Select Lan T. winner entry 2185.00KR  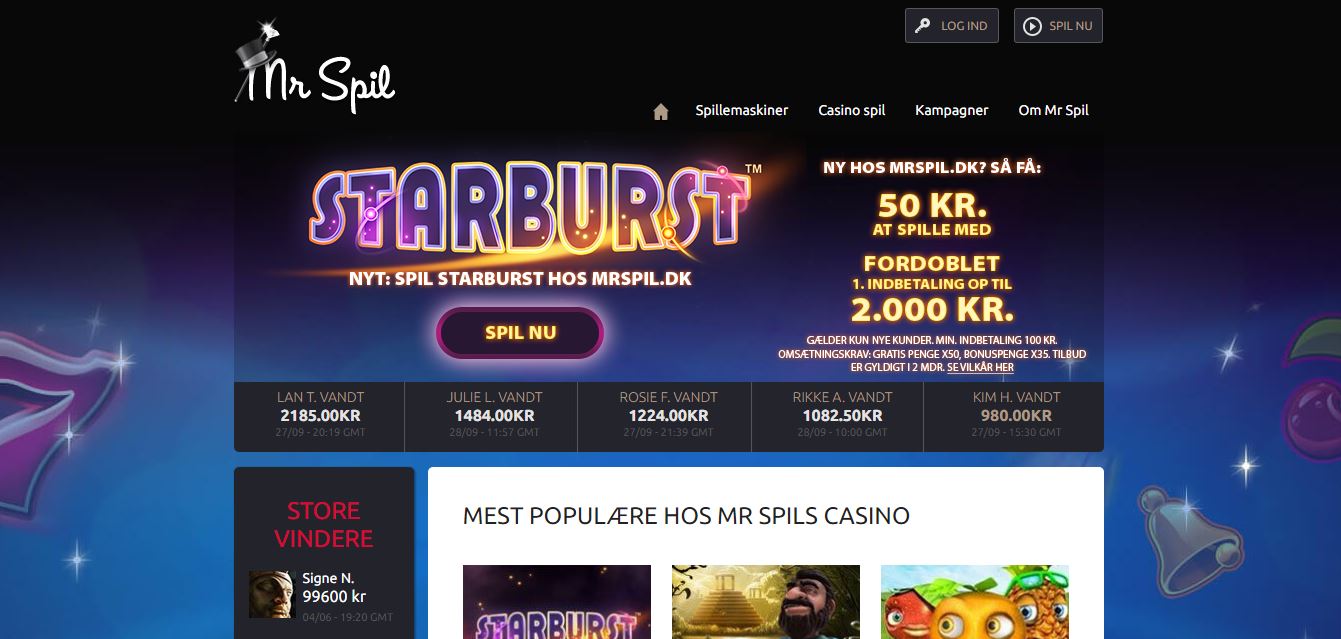pyautogui.click(x=319, y=416)
